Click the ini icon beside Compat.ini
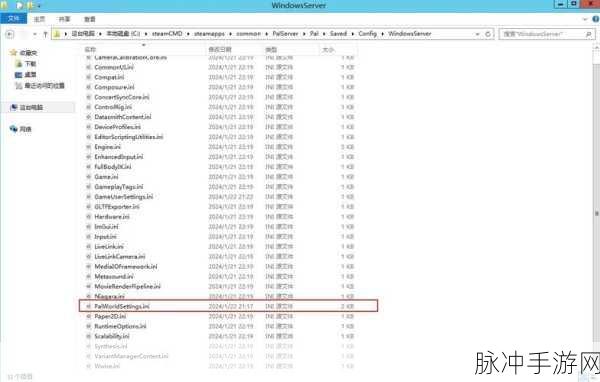 click(89, 77)
